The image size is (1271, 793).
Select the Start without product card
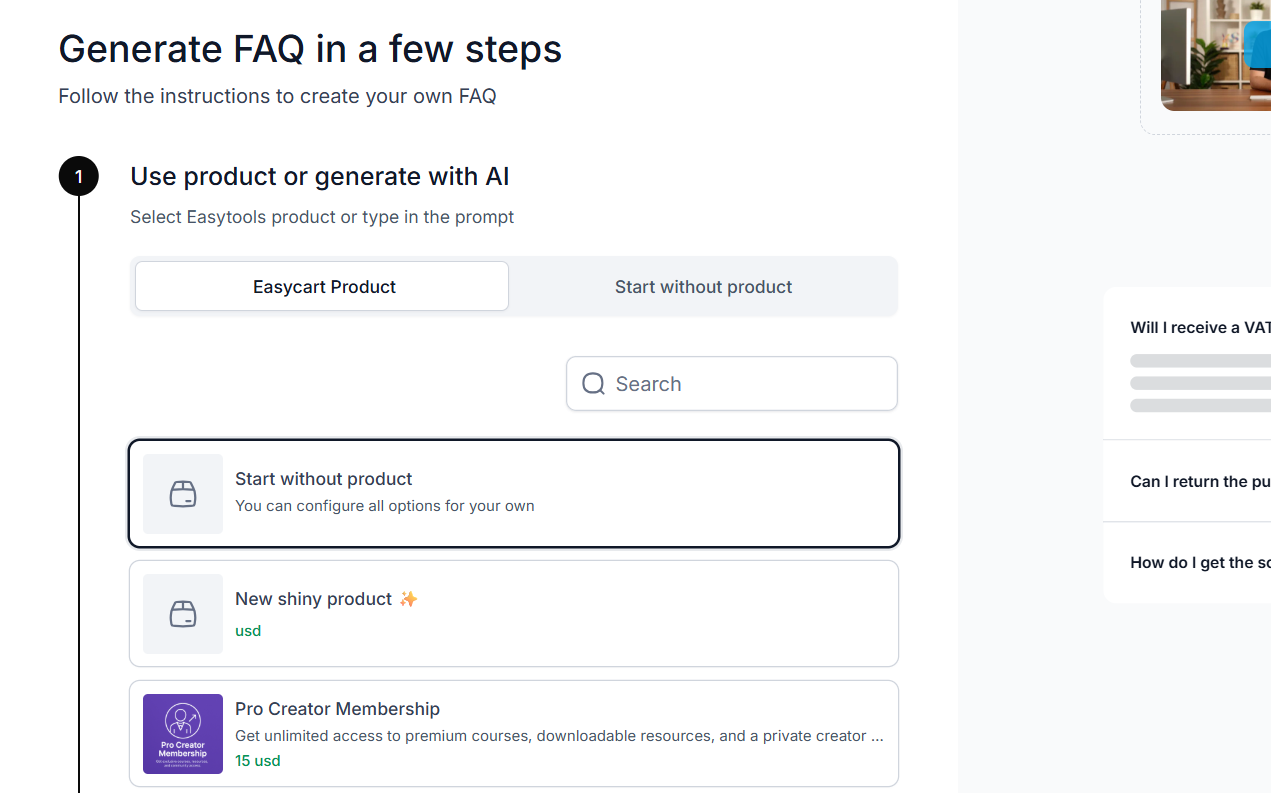point(514,494)
